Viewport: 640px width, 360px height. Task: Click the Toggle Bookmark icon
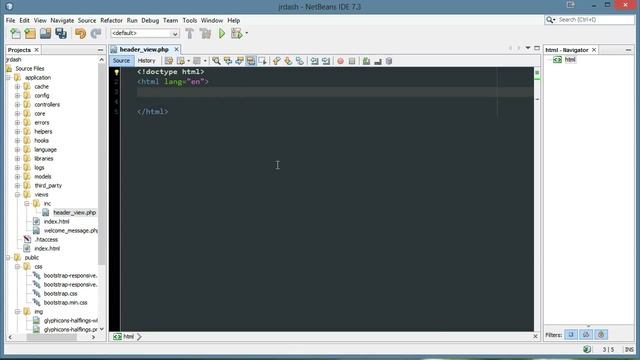[x=300, y=61]
